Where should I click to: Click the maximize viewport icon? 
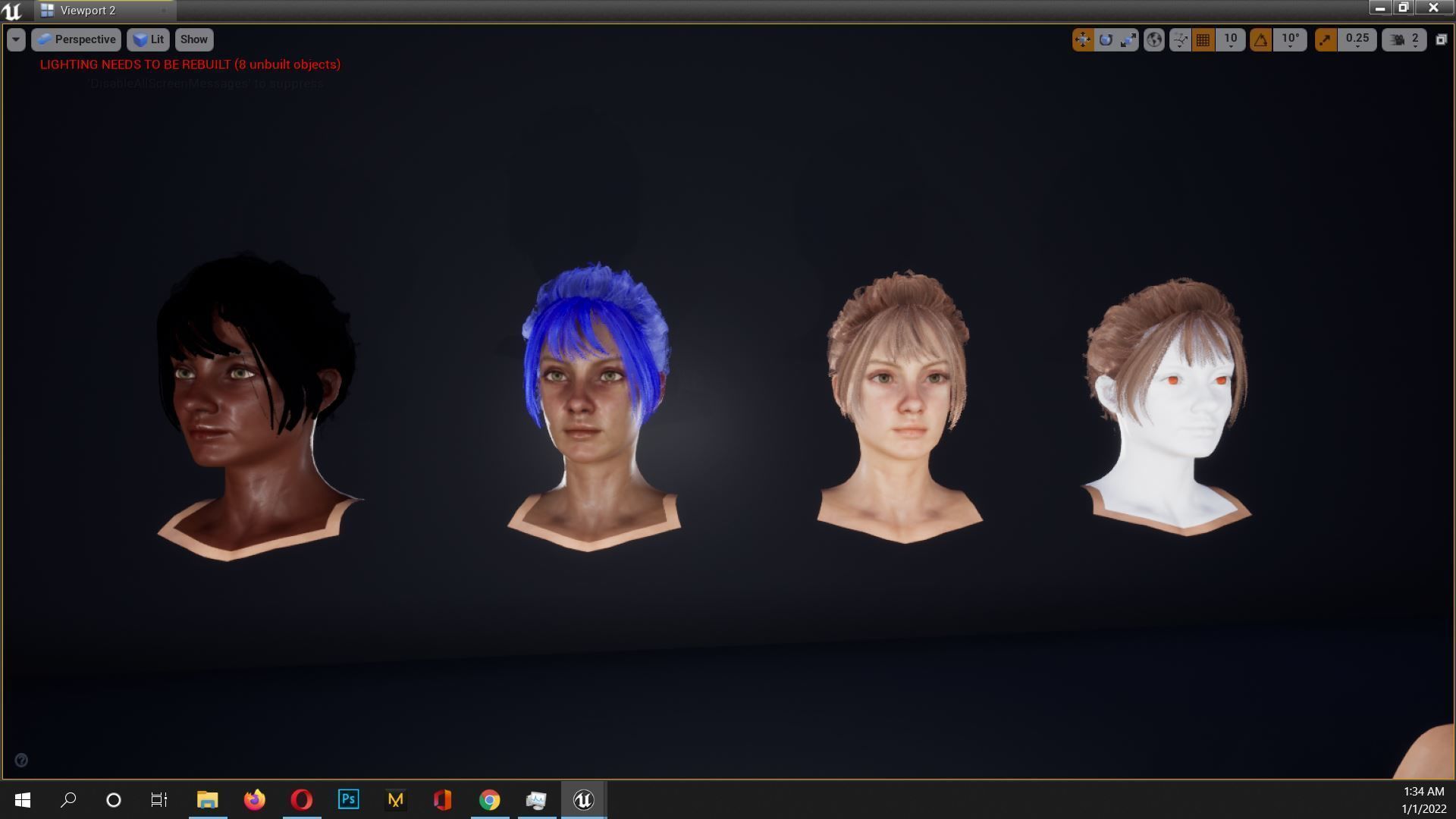[1440, 39]
